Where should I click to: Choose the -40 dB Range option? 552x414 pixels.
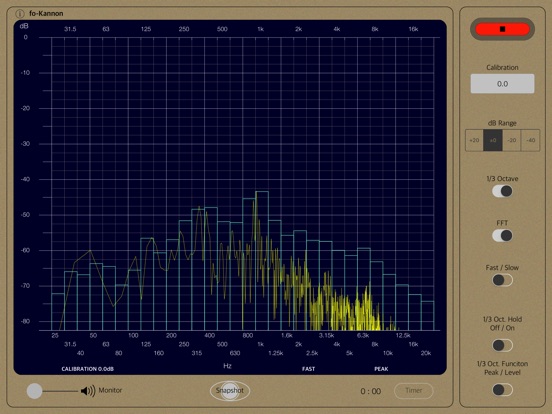tap(531, 140)
